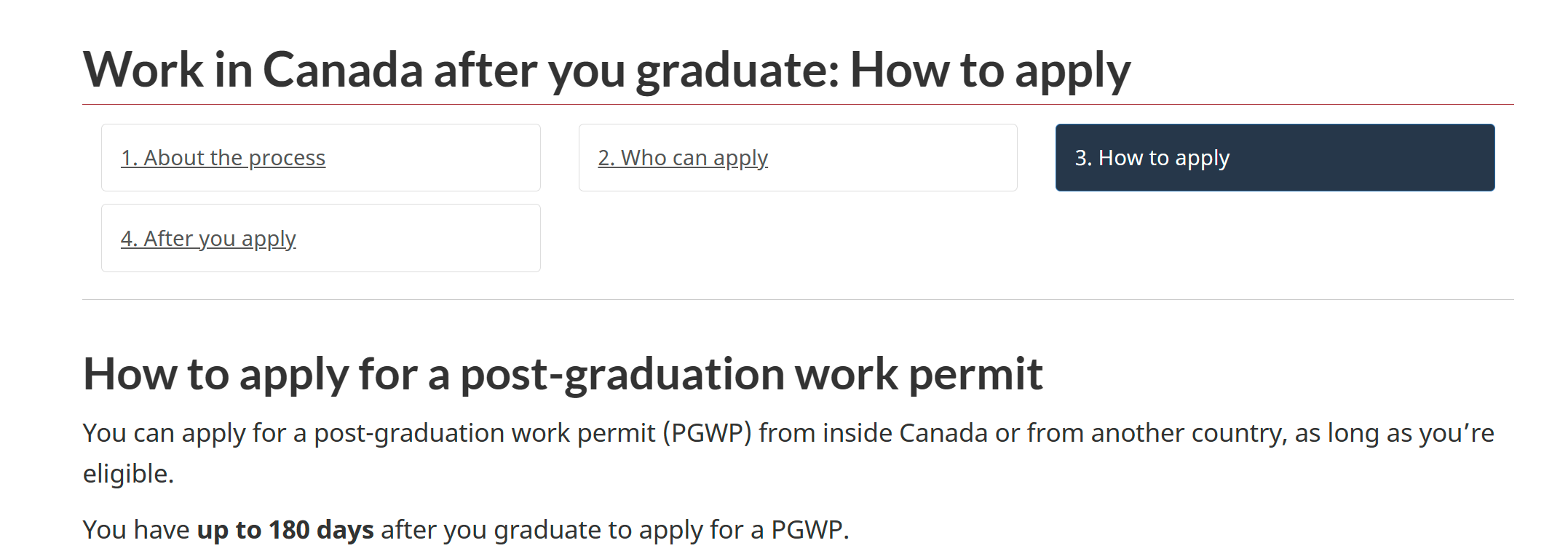Viewport: 1568px width, 559px height.
Task: Click the page title "Work in Canada after you graduate"
Action: click(x=608, y=69)
